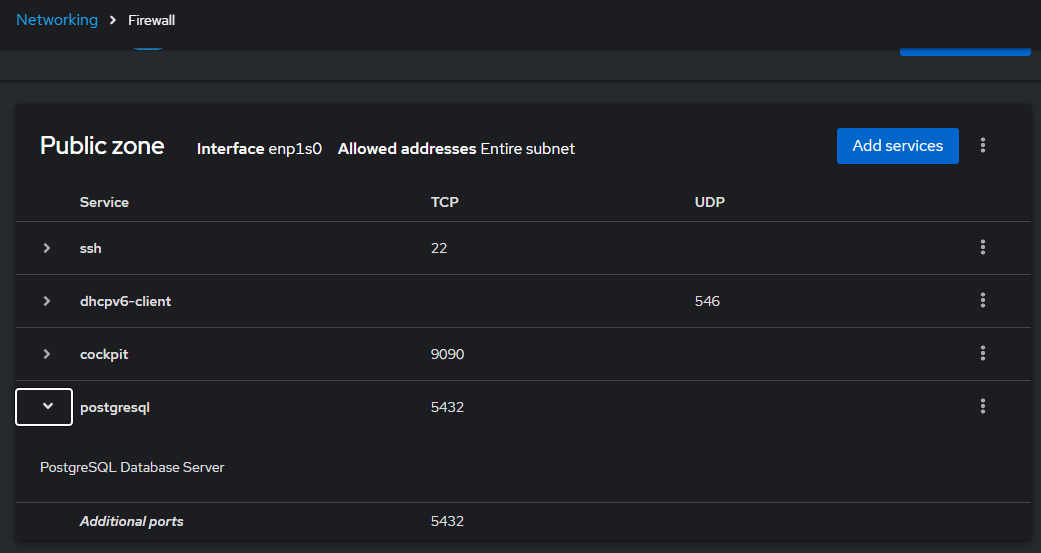Image resolution: width=1041 pixels, height=553 pixels.
Task: Click the TCP column header
Action: (x=444, y=202)
